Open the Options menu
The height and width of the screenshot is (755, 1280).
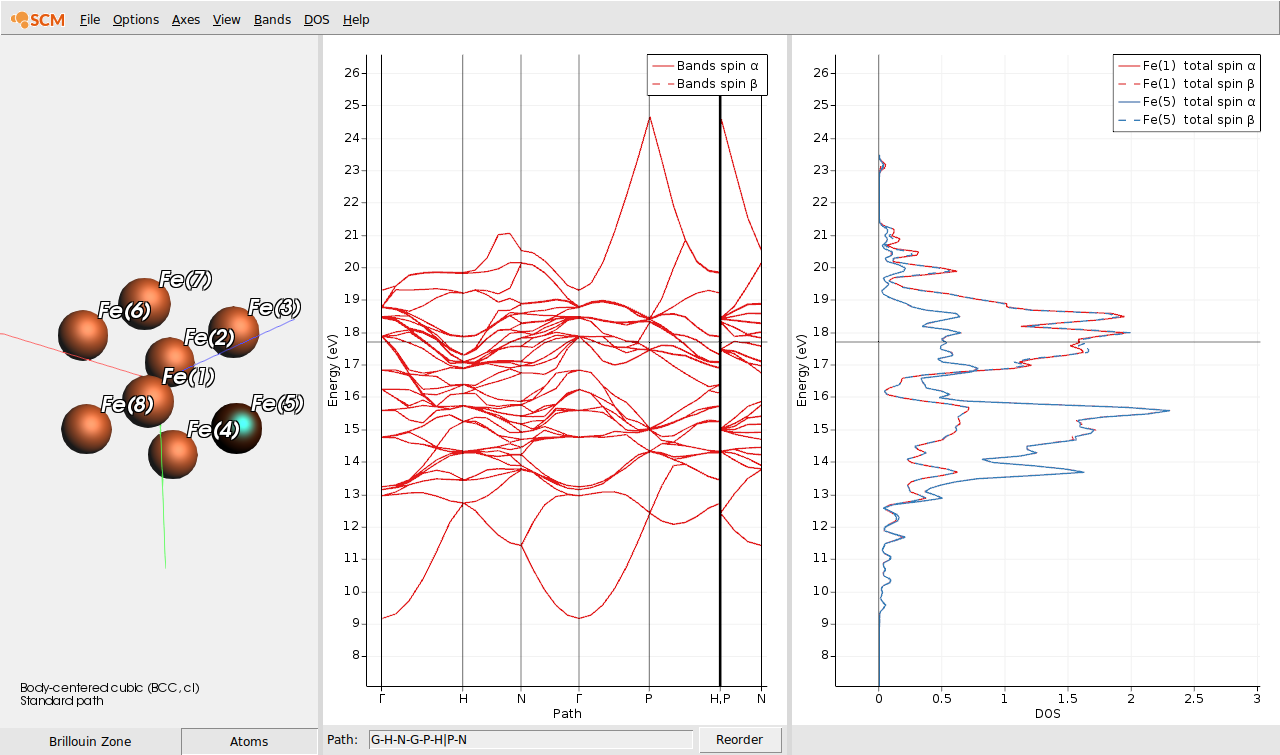135,19
